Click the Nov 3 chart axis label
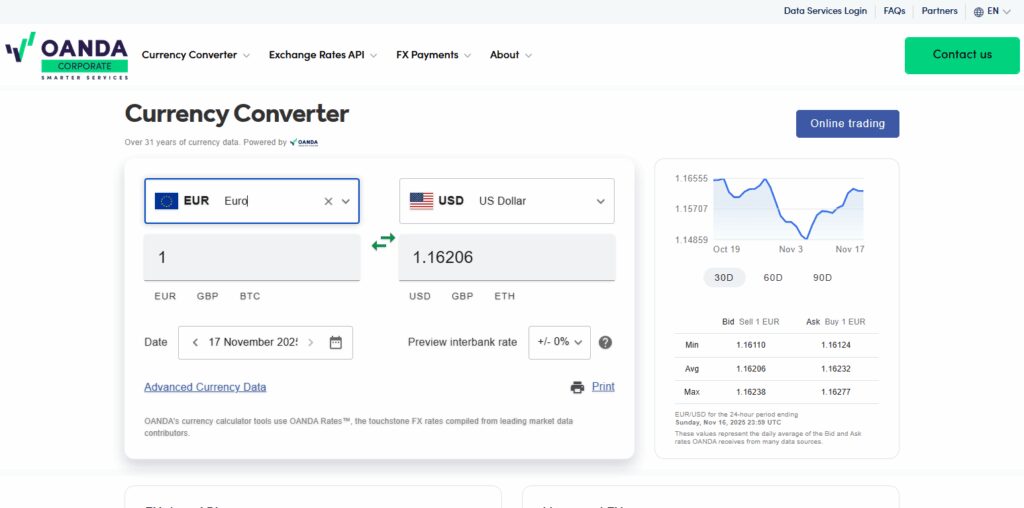This screenshot has height=508, width=1024. (791, 249)
